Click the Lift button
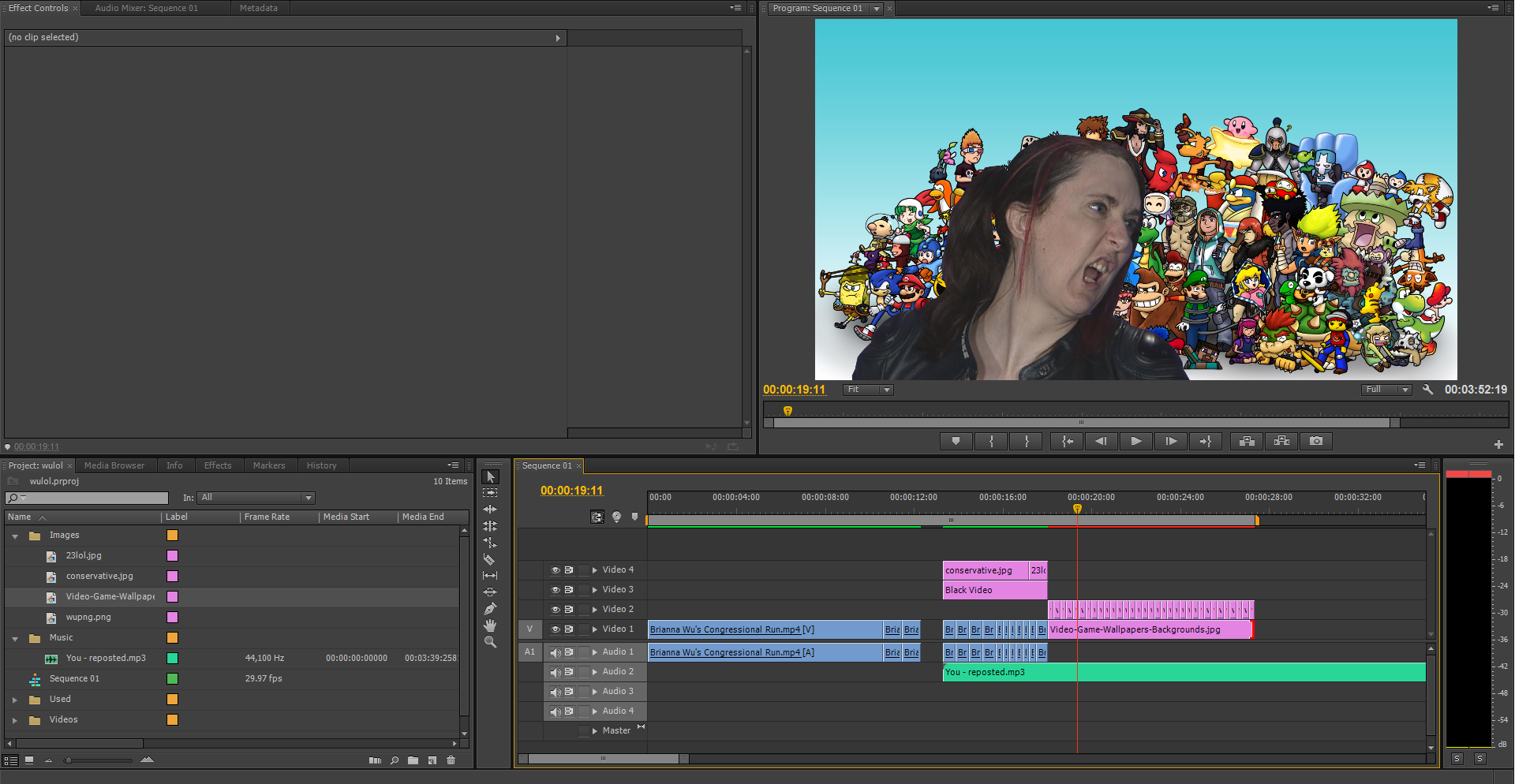 click(x=1247, y=442)
